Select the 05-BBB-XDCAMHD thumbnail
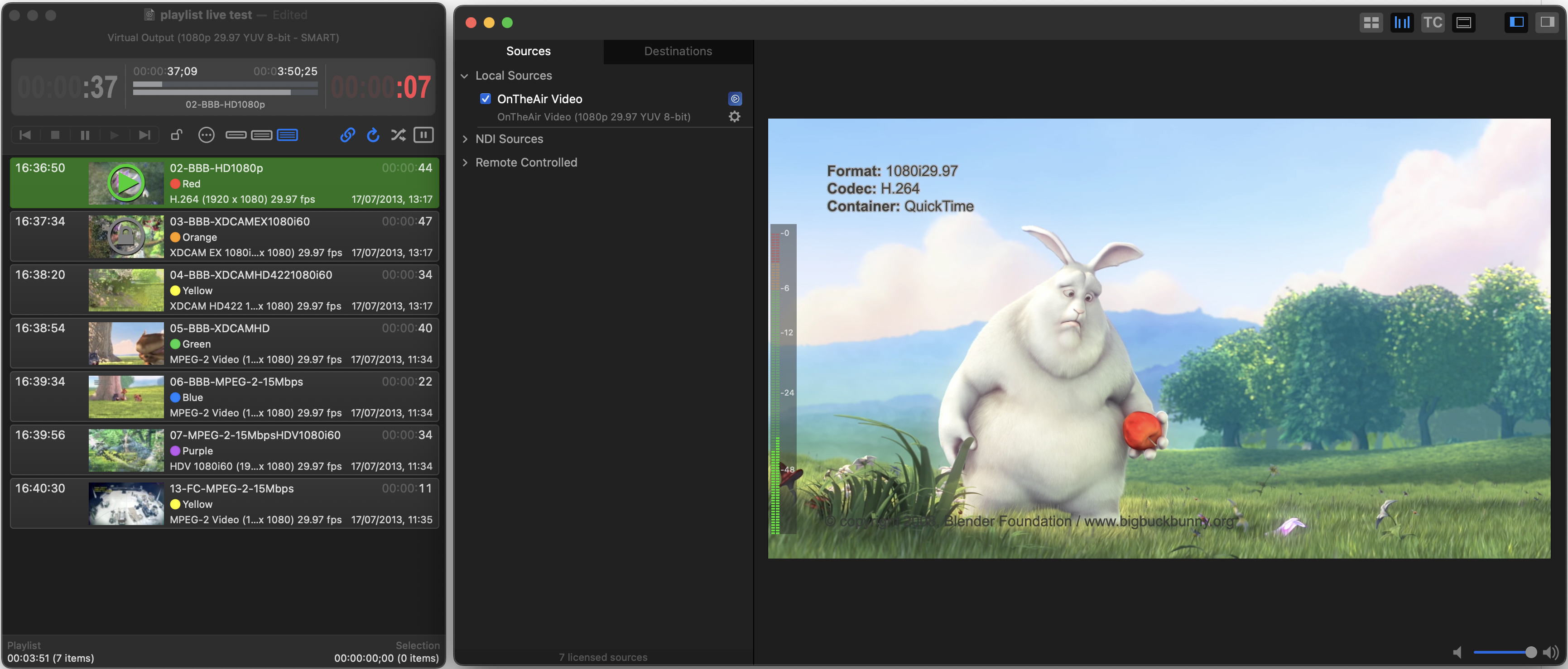 tap(126, 343)
